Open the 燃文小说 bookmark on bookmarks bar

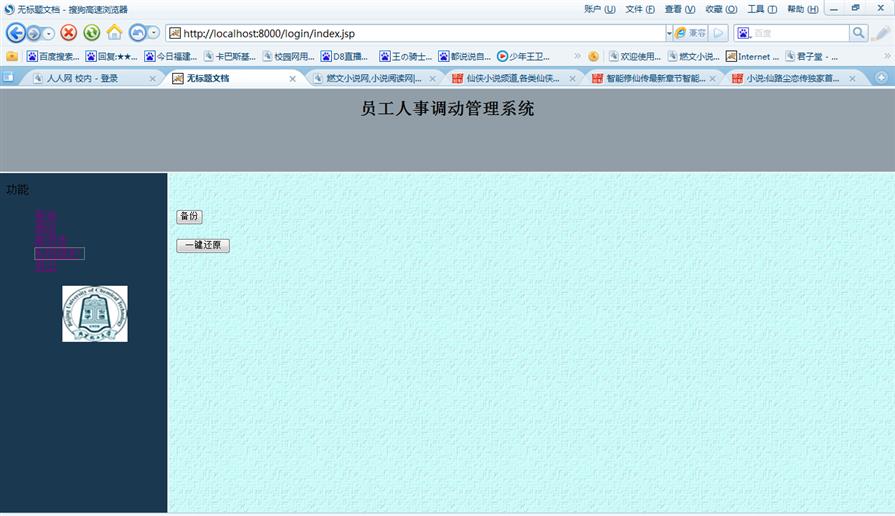click(x=694, y=56)
